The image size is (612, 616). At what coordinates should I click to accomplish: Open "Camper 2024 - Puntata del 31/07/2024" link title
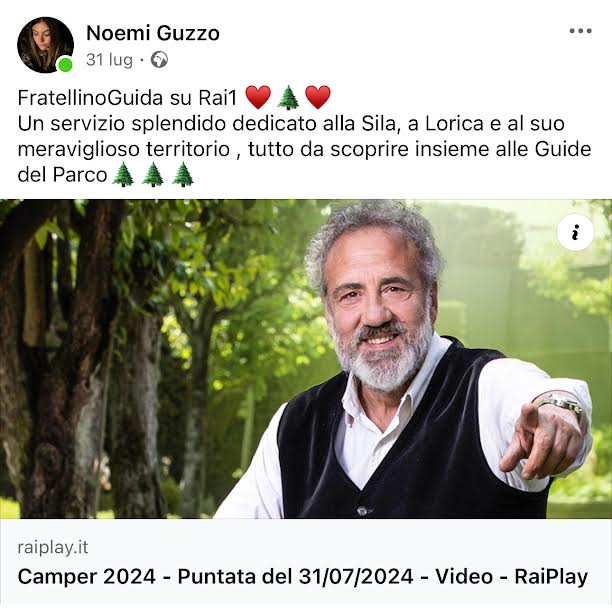pos(302,576)
